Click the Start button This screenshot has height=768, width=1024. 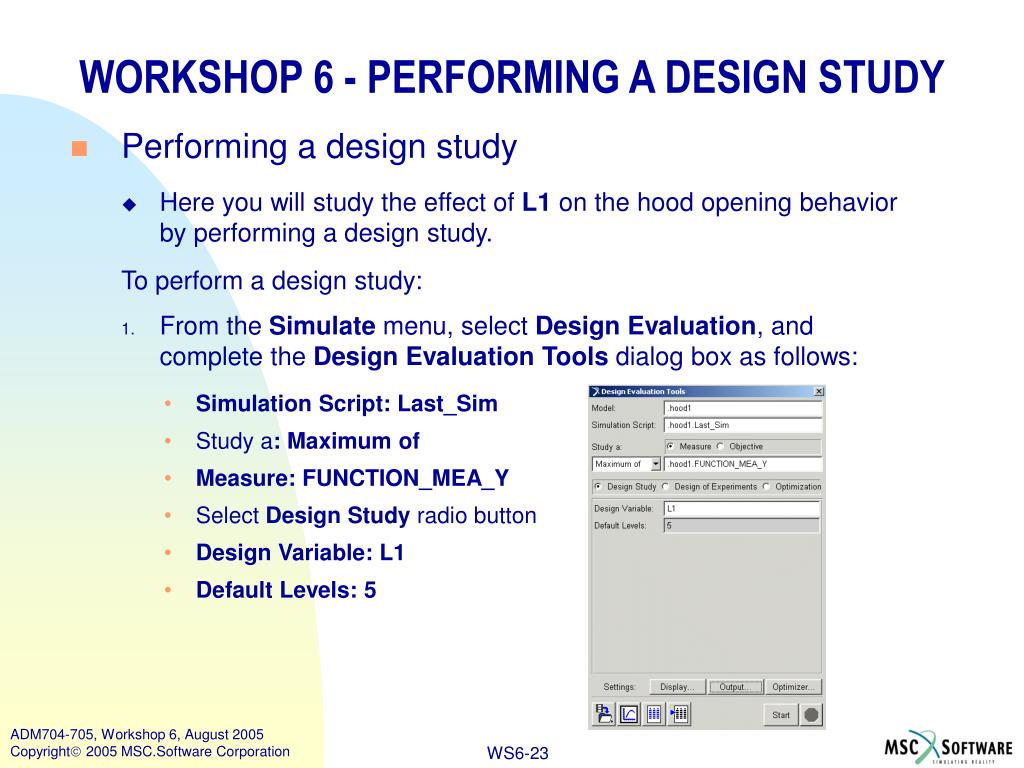(781, 714)
